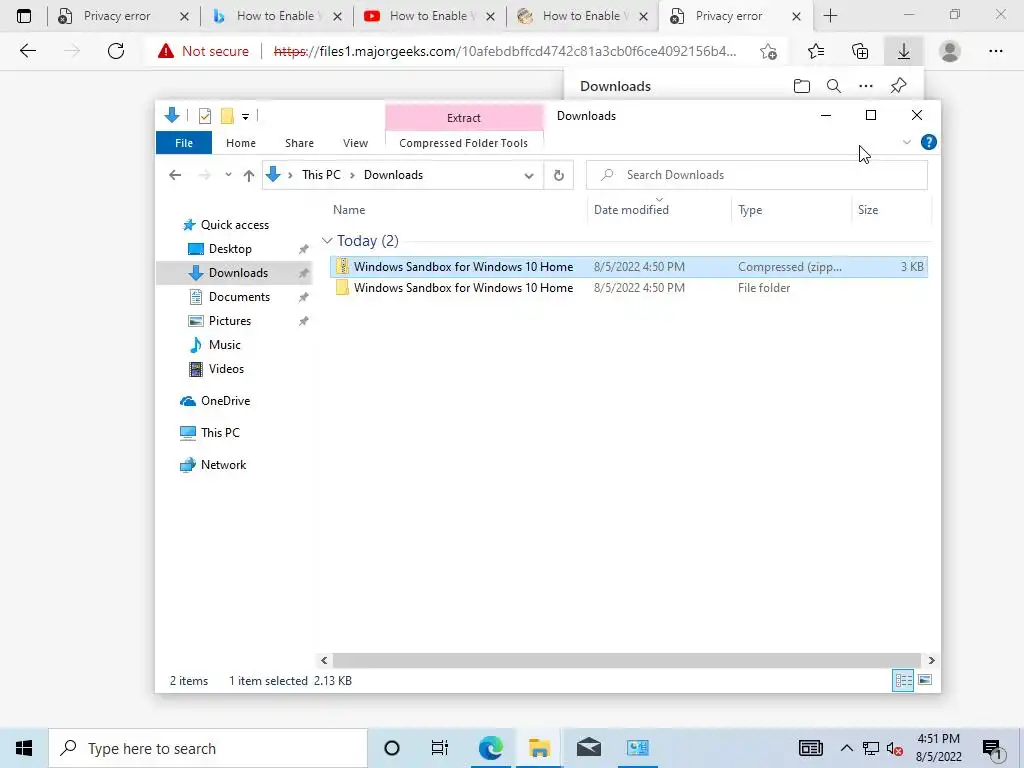Image resolution: width=1024 pixels, height=768 pixels.
Task: Collapse the Today (2) group
Action: pos(327,240)
